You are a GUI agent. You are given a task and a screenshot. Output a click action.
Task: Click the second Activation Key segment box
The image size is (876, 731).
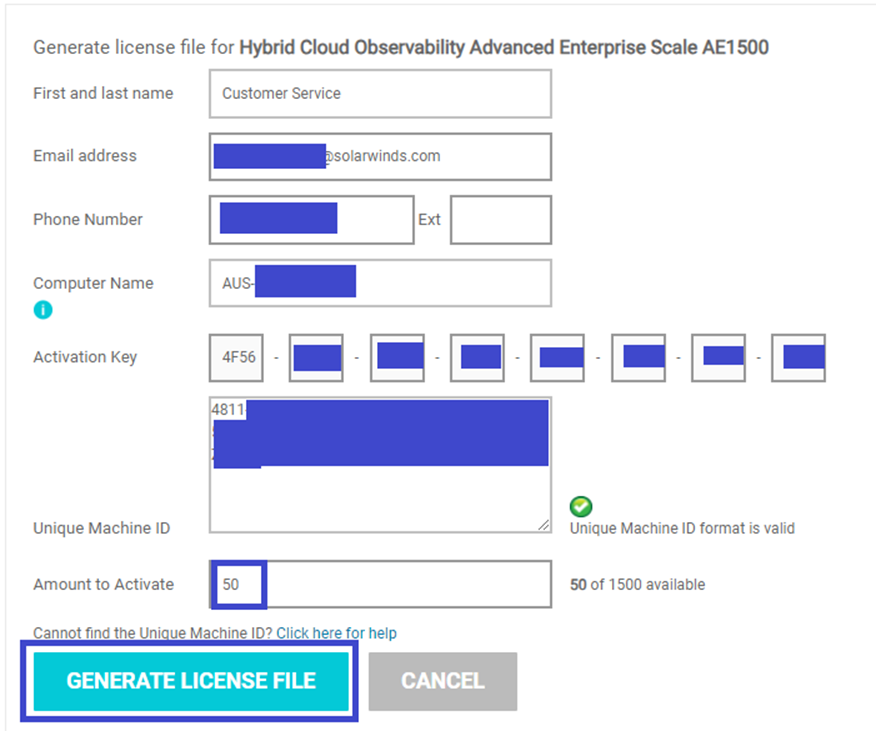tap(316, 358)
